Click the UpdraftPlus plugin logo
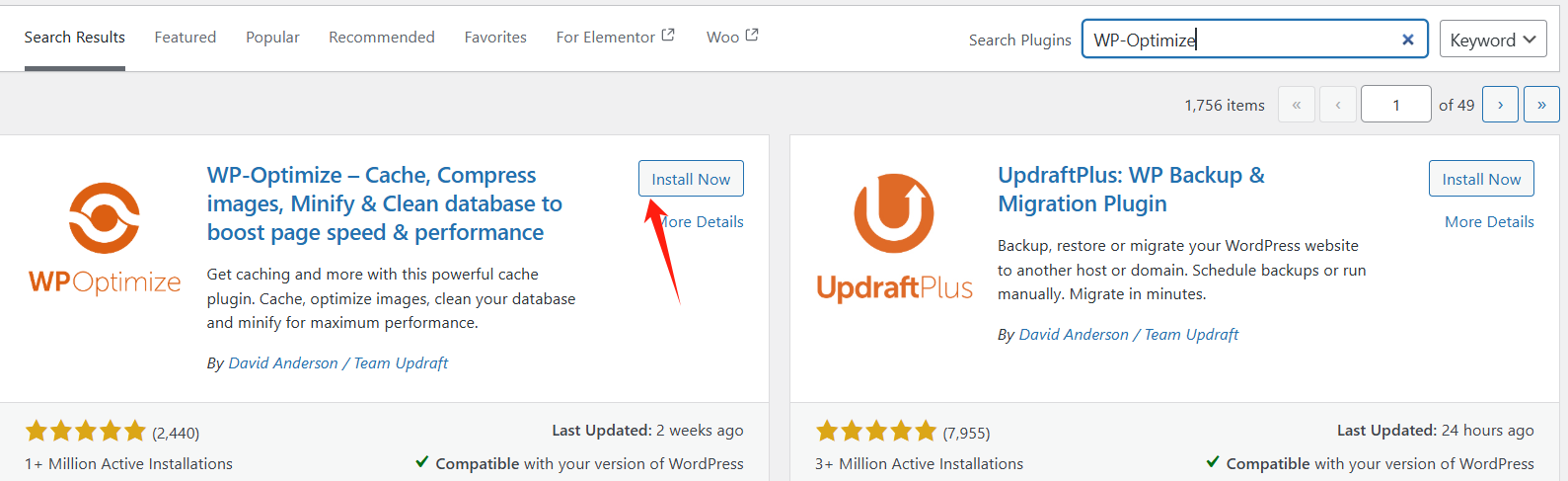The height and width of the screenshot is (481, 1568). 894,238
